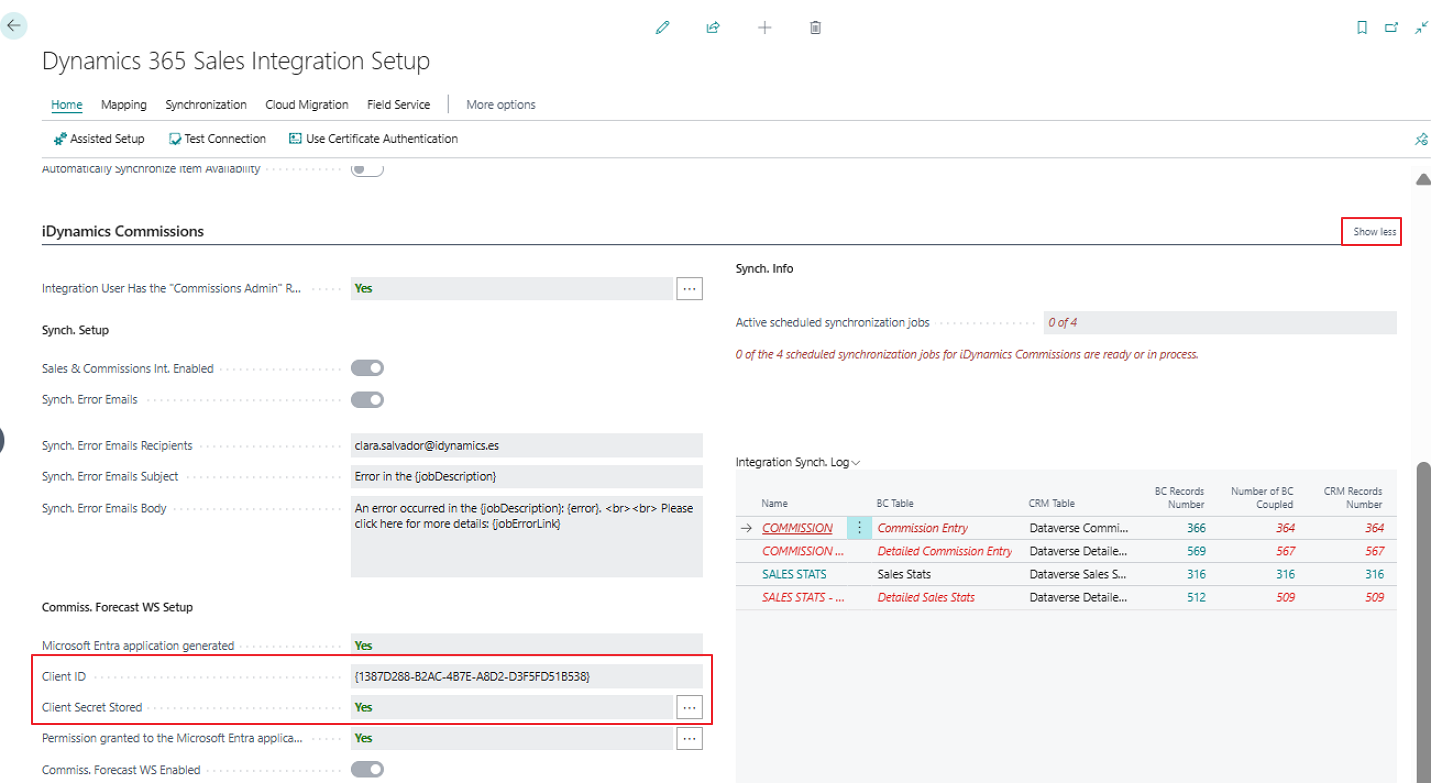Toggle Synch. Error Emails switch
The width and height of the screenshot is (1431, 783).
(367, 399)
